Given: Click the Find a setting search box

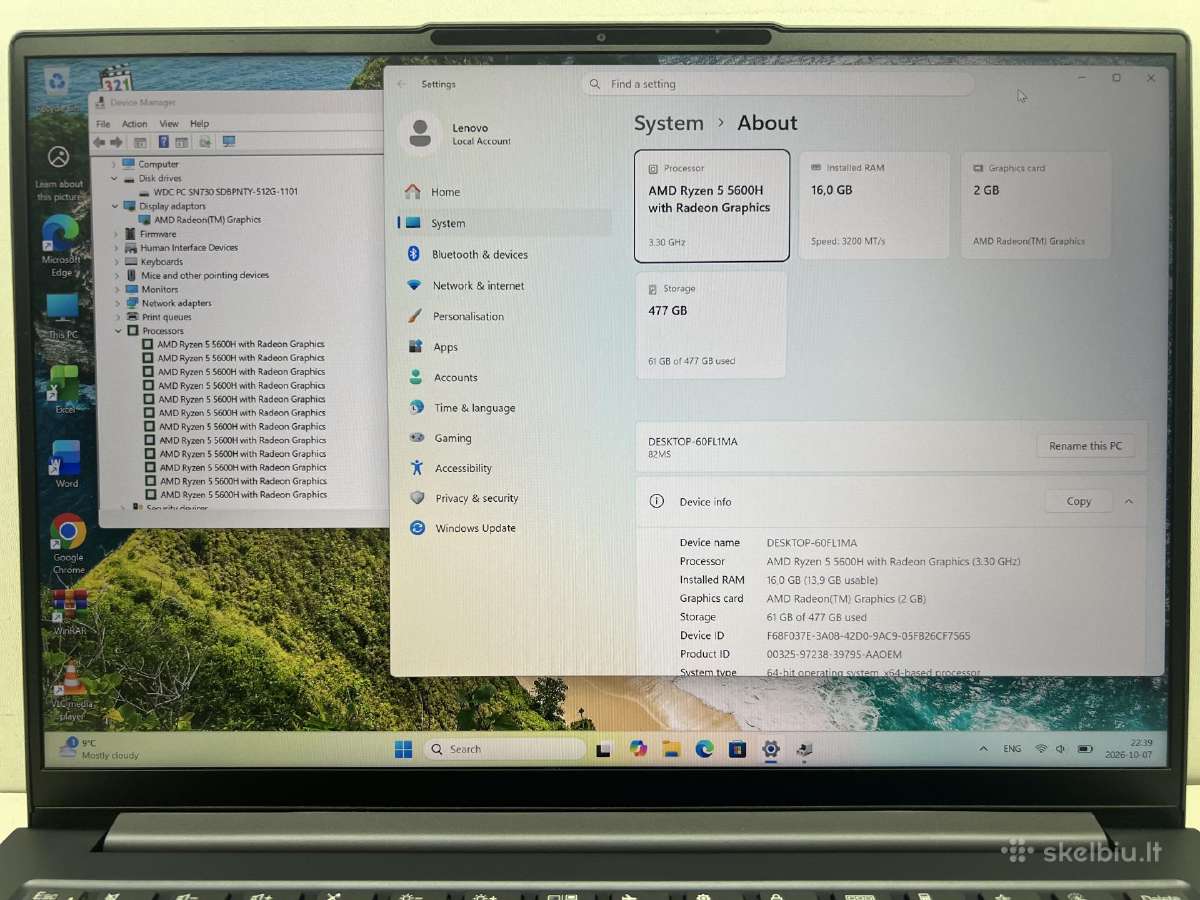Looking at the screenshot, I should [x=777, y=84].
